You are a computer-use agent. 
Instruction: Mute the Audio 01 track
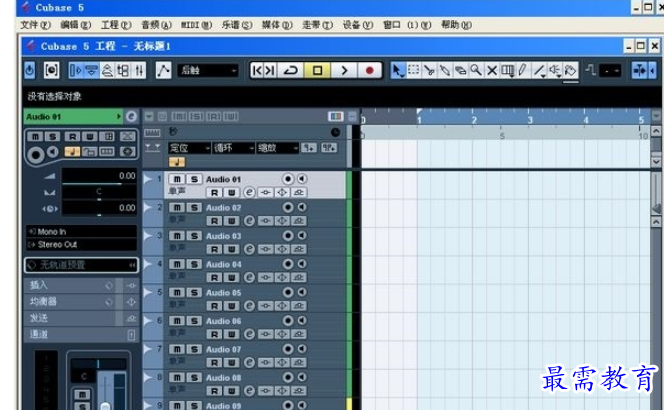tap(177, 179)
